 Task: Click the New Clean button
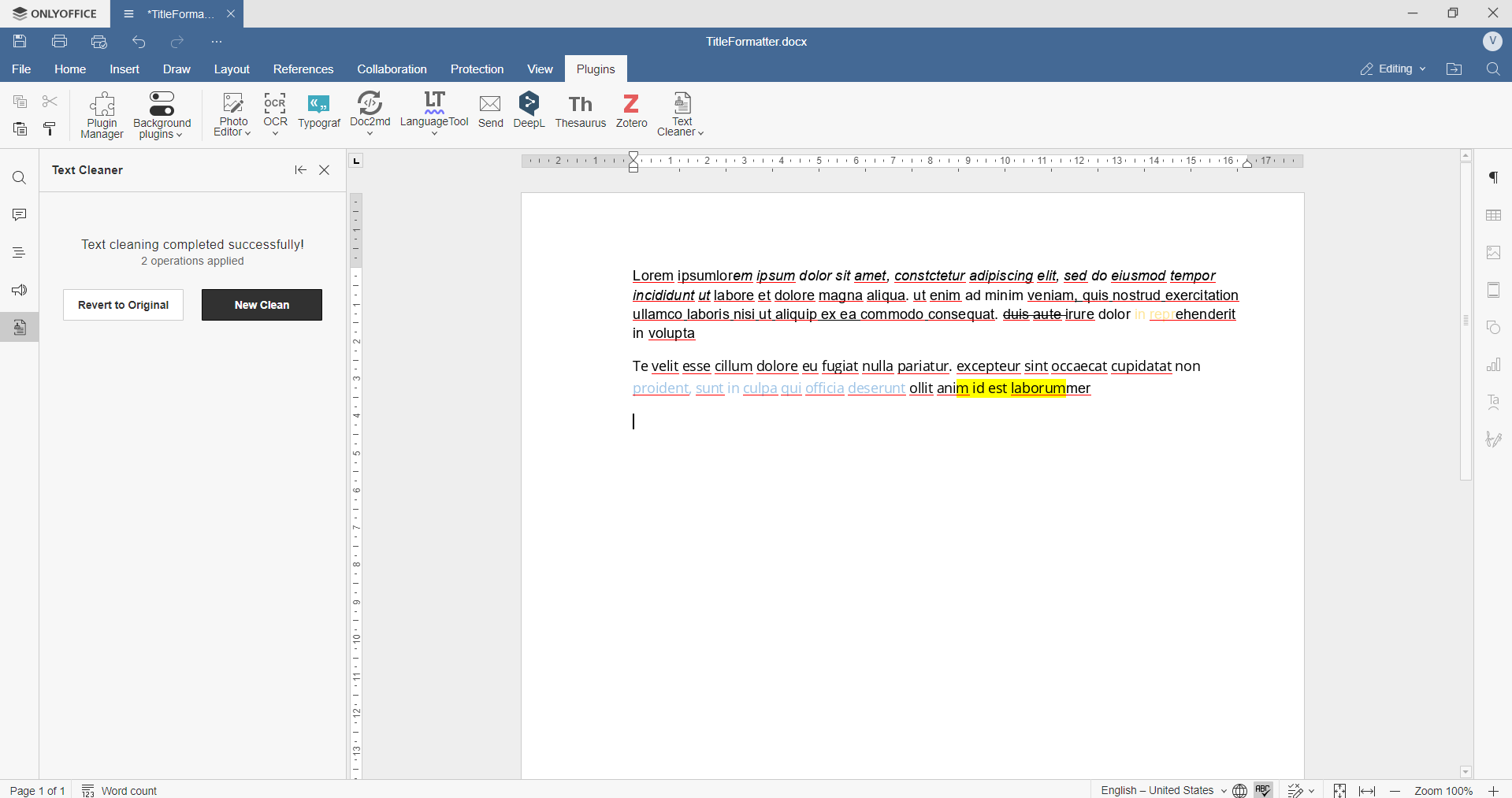coord(262,305)
